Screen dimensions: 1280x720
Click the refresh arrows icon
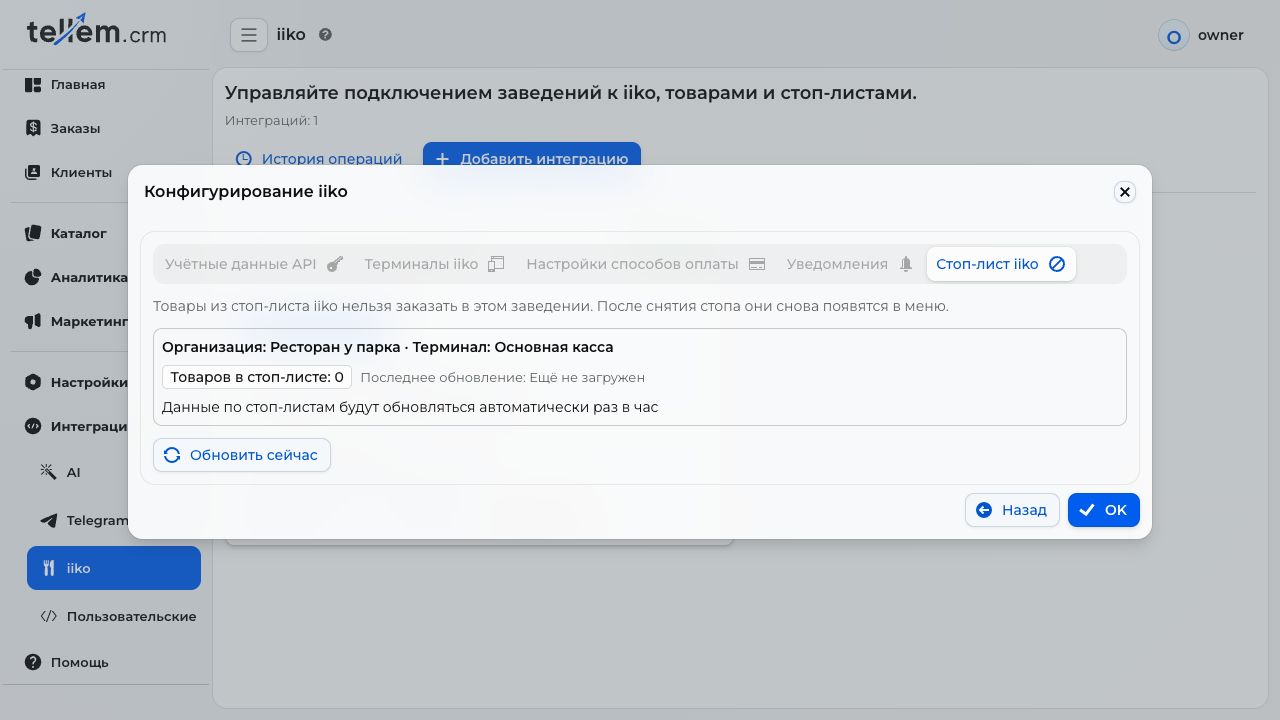point(172,455)
